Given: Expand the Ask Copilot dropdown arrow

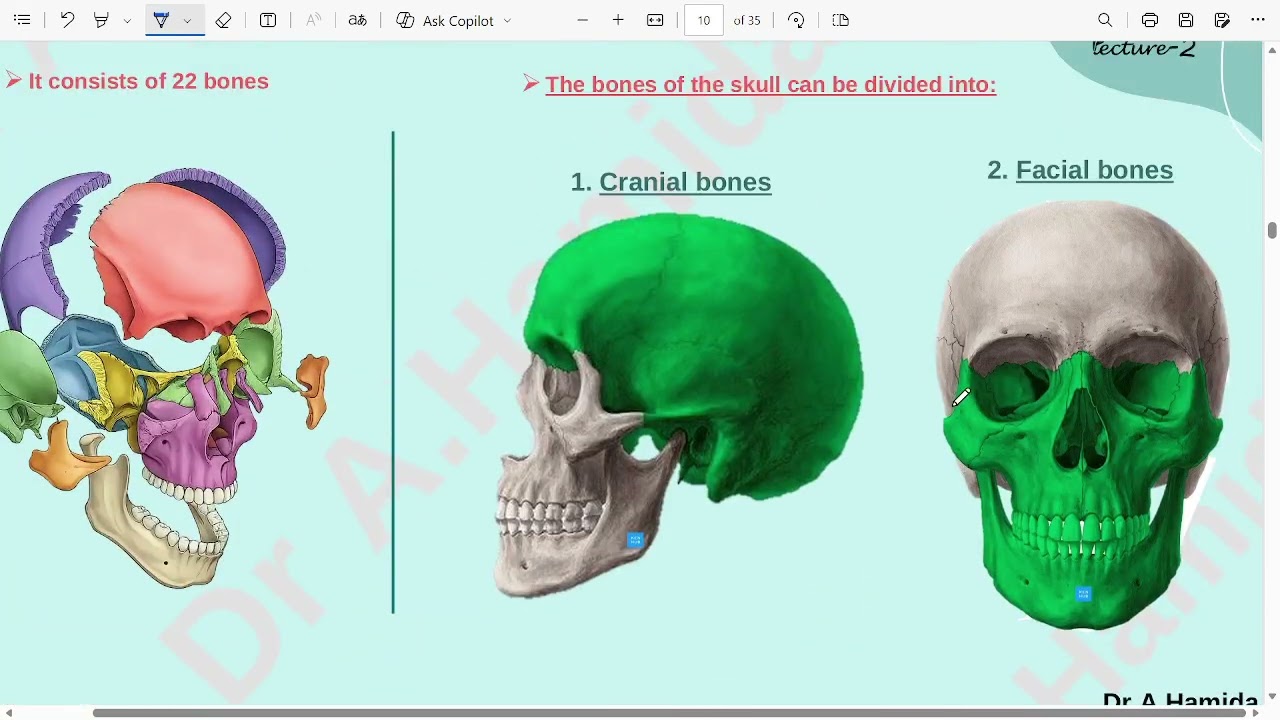Looking at the screenshot, I should tap(507, 21).
